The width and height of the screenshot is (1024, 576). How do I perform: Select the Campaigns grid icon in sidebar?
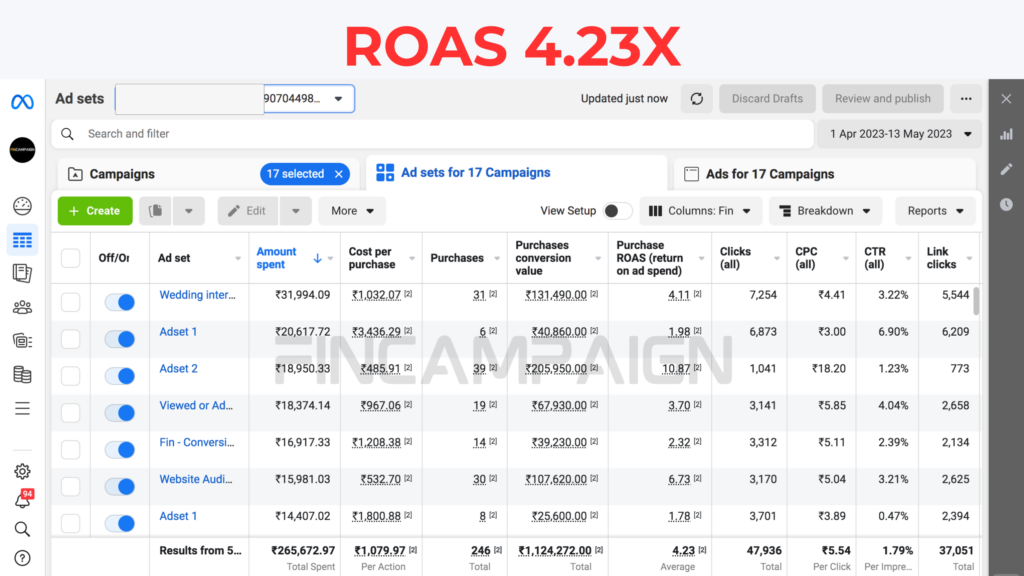point(22,239)
